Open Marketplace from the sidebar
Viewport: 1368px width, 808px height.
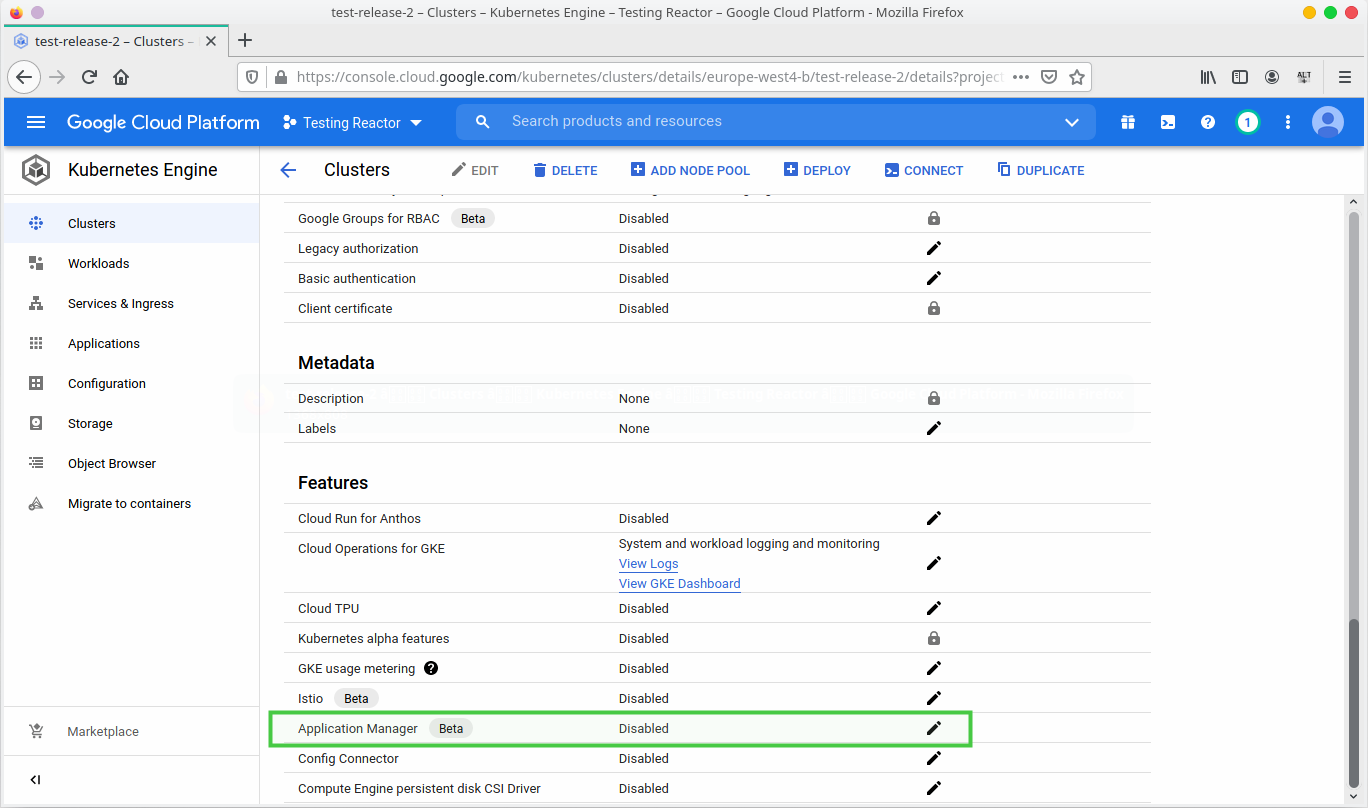point(131,731)
